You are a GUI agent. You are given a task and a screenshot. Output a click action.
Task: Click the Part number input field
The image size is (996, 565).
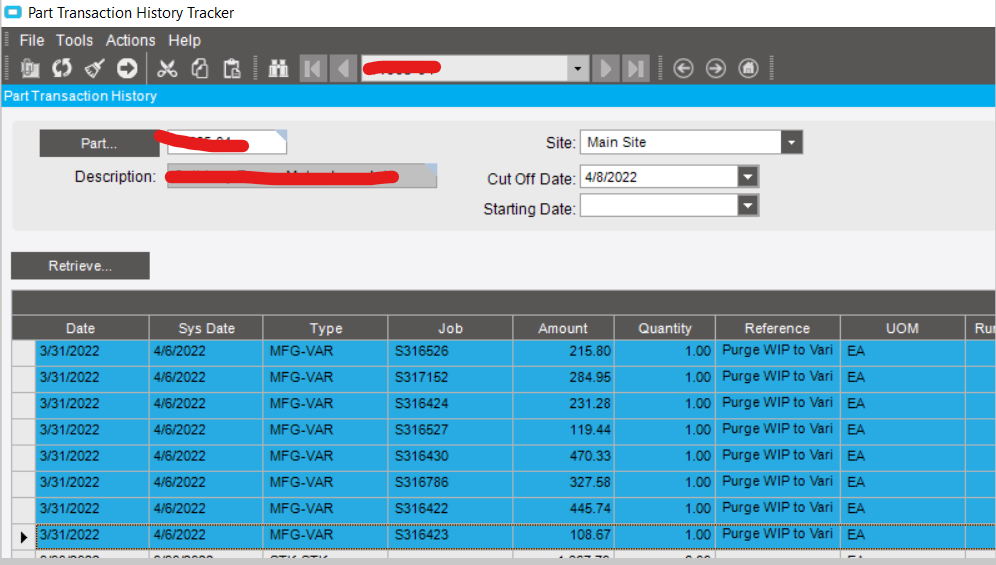tap(227, 142)
